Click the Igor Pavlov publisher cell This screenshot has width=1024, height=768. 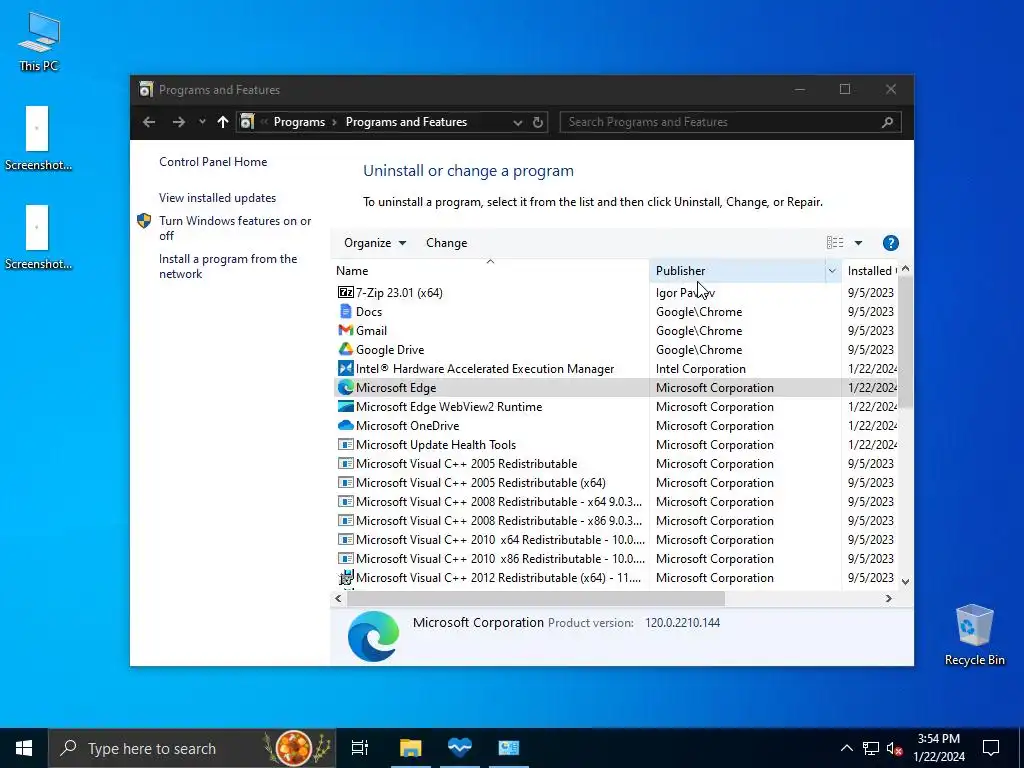coord(686,293)
